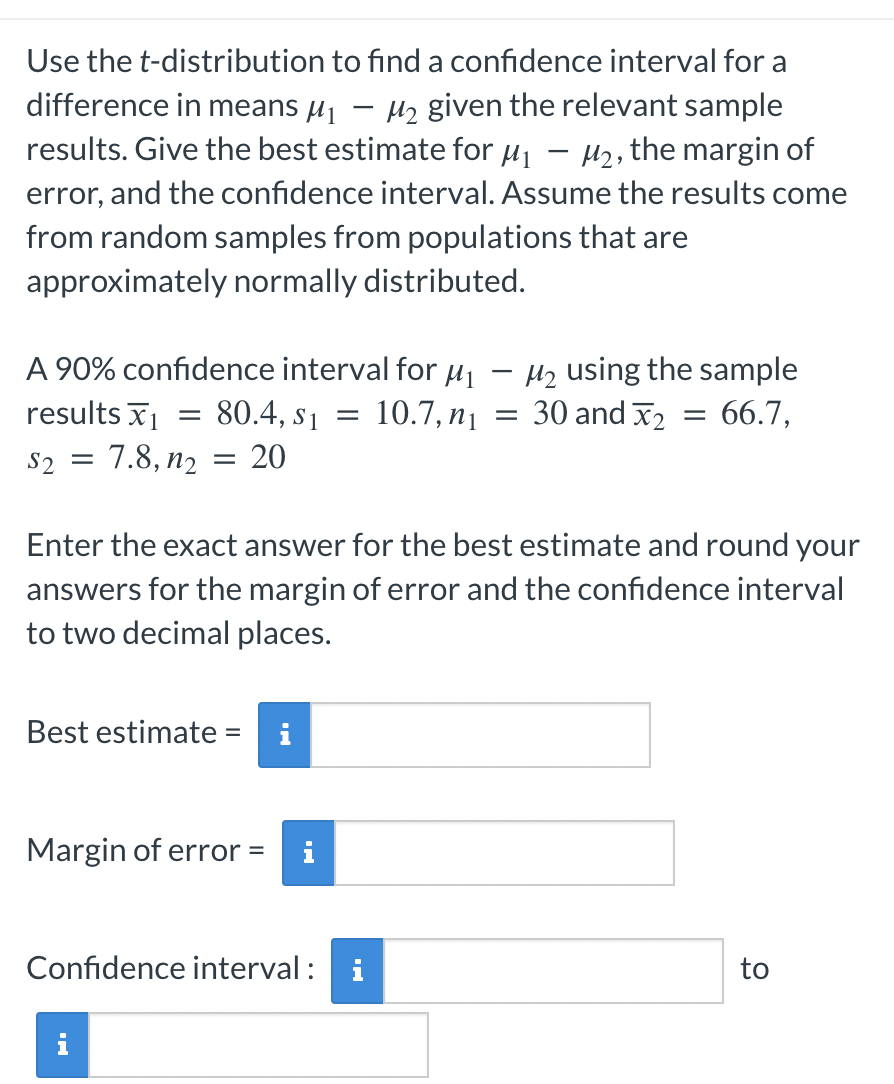Viewport: 894px width, 1084px height.
Task: Click the 'to' text between interval boxes
Action: tap(757, 968)
